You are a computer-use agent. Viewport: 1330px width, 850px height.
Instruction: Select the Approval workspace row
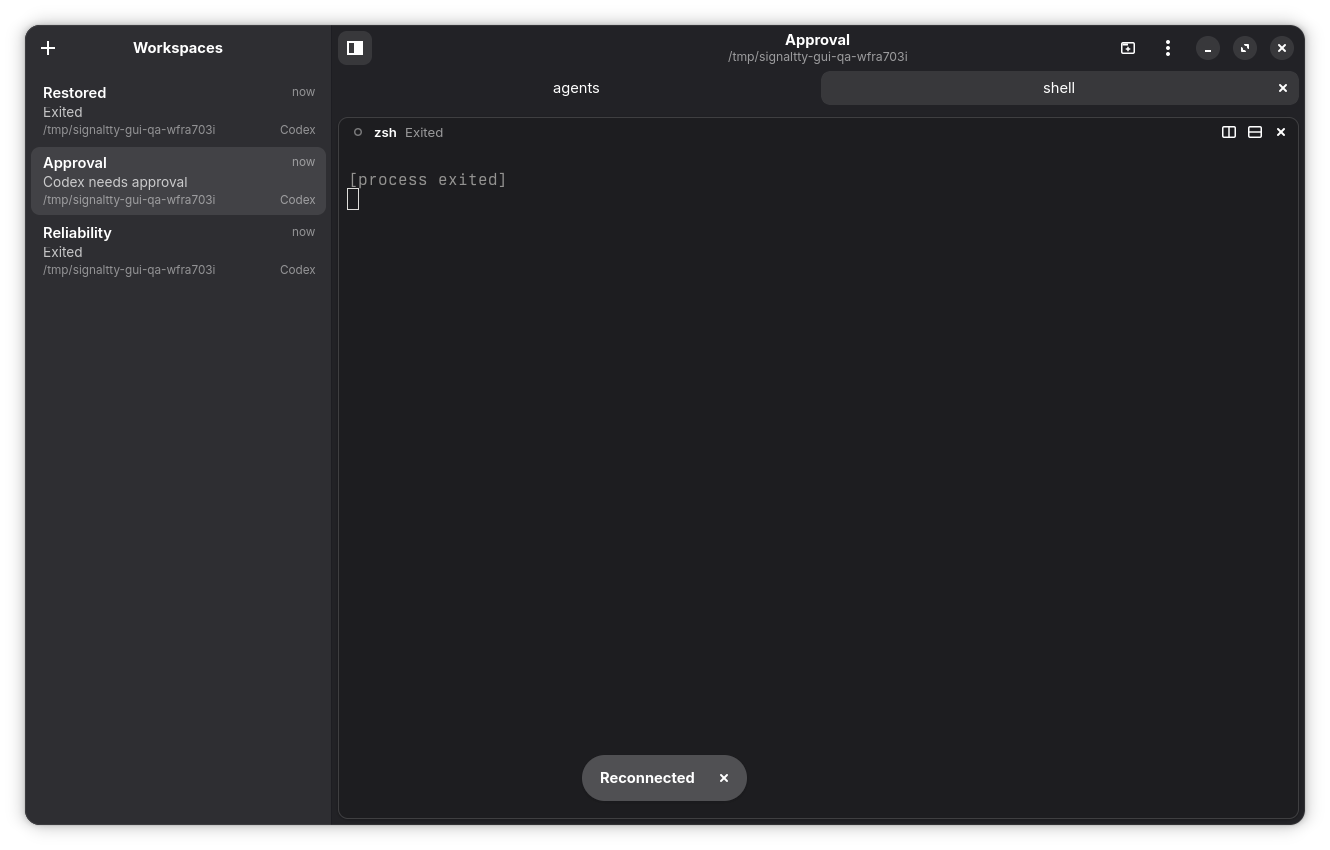pos(178,181)
